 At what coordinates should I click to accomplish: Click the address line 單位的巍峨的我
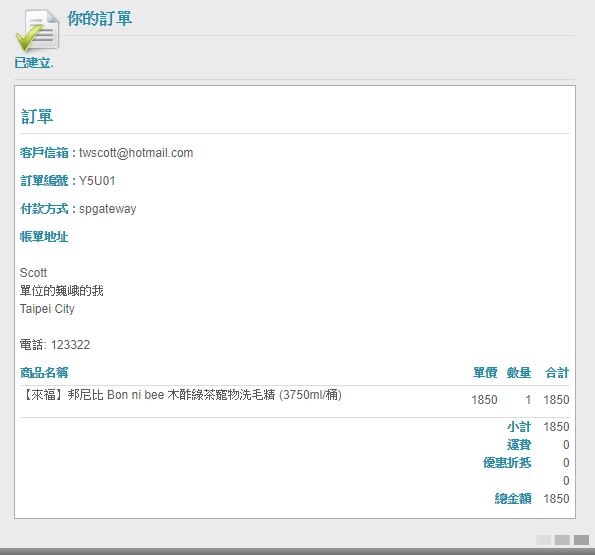pos(61,291)
